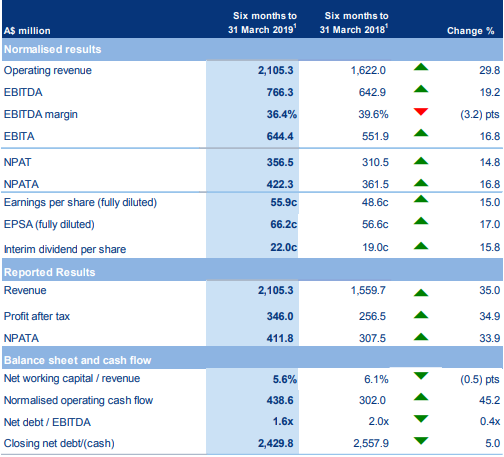Click the 33.9 change value for Reported NPATA
Image resolution: width=504 pixels, height=457 pixels.
(x=490, y=338)
